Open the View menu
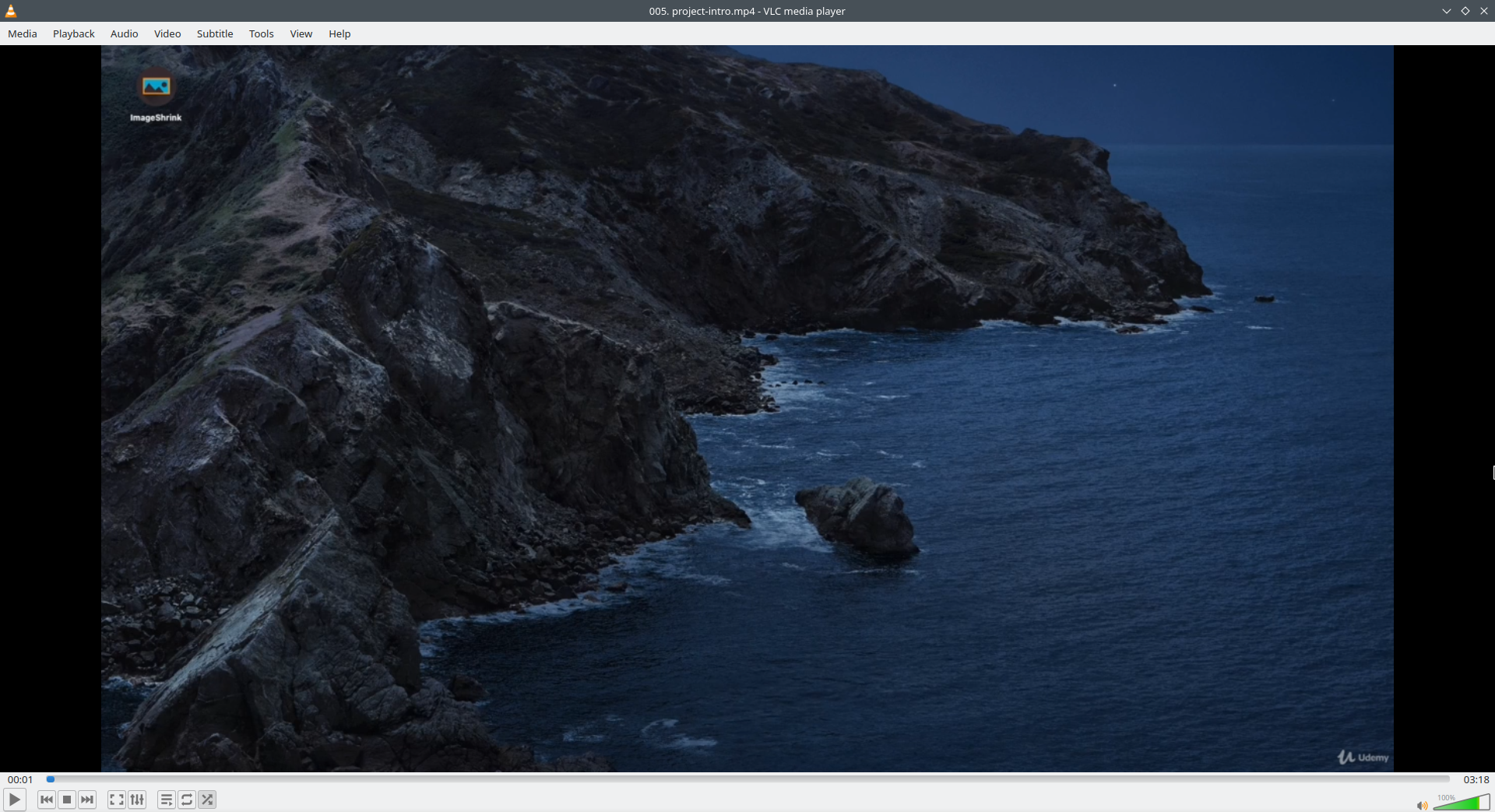This screenshot has width=1495, height=812. pyautogui.click(x=301, y=33)
